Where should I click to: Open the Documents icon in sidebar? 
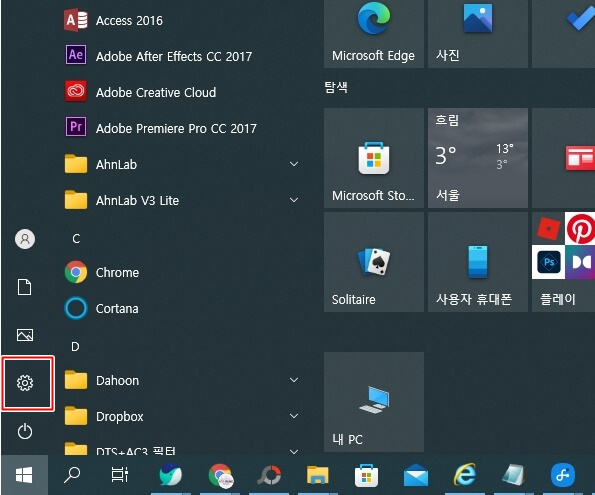(25, 287)
